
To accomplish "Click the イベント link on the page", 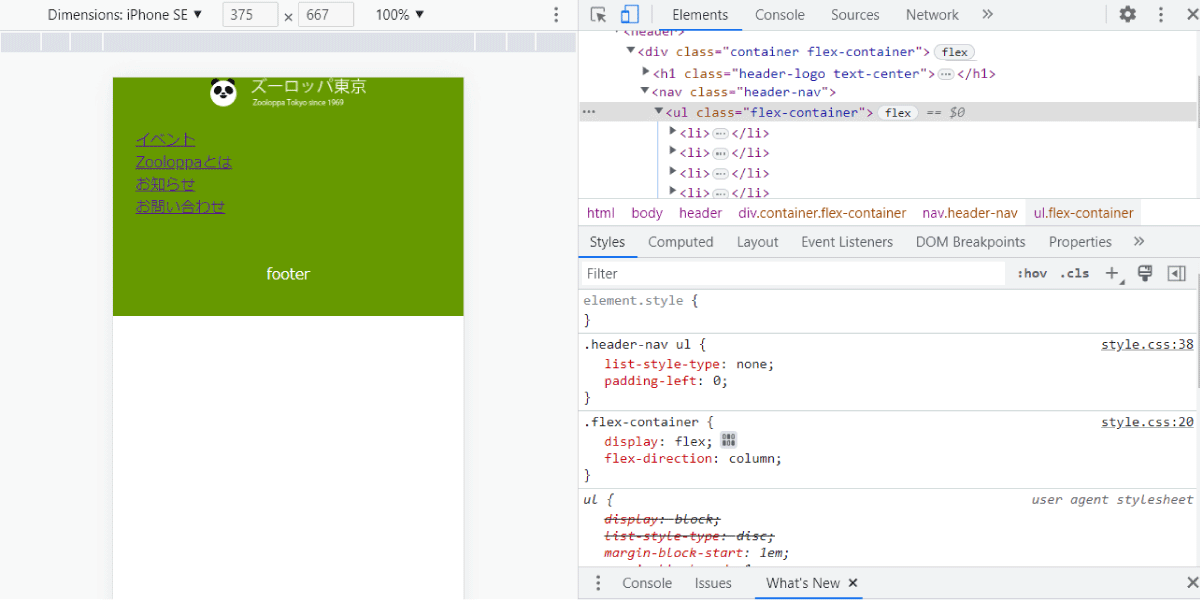I will [166, 140].
